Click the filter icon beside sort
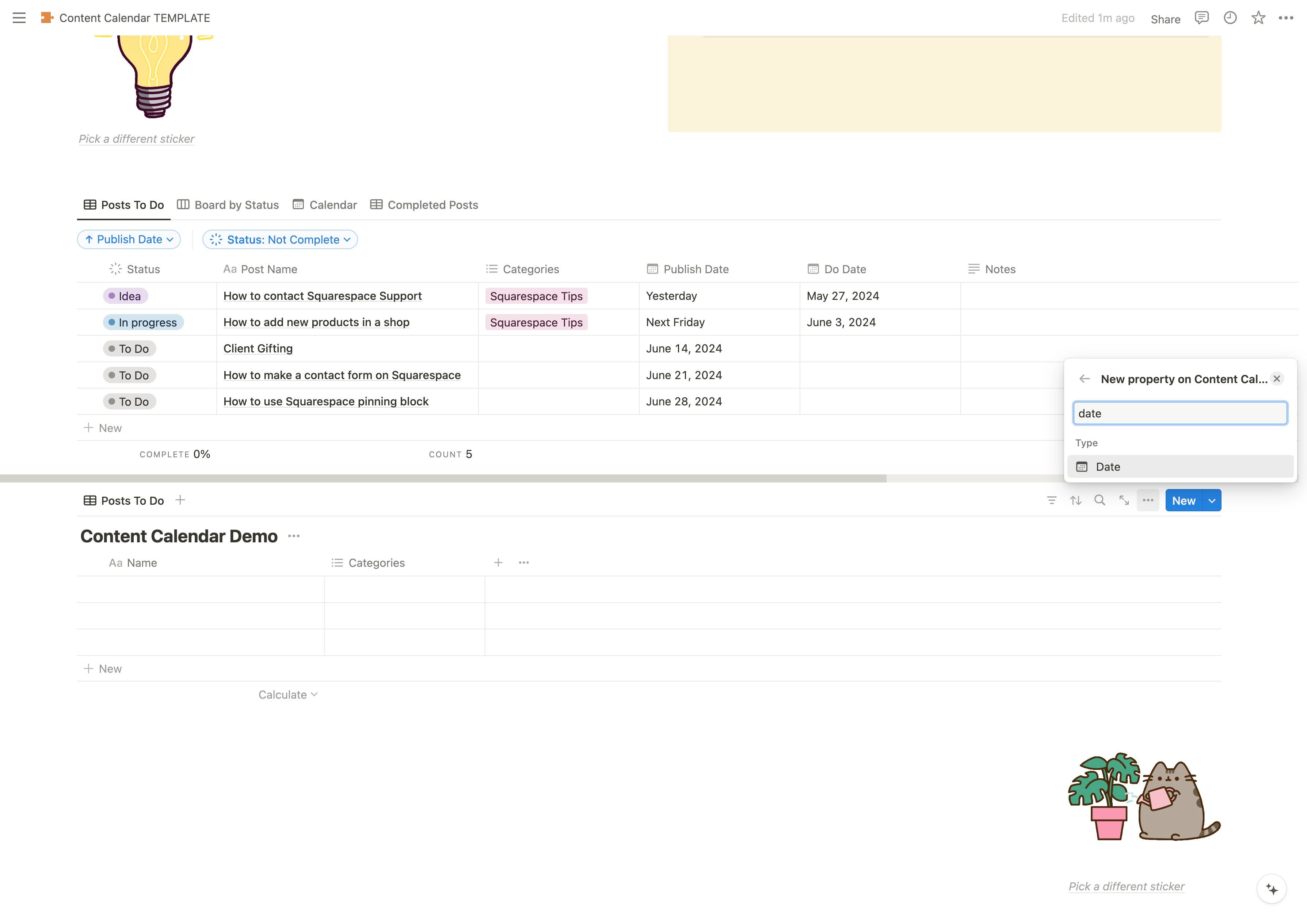The height and width of the screenshot is (924, 1307). [x=1051, y=500]
